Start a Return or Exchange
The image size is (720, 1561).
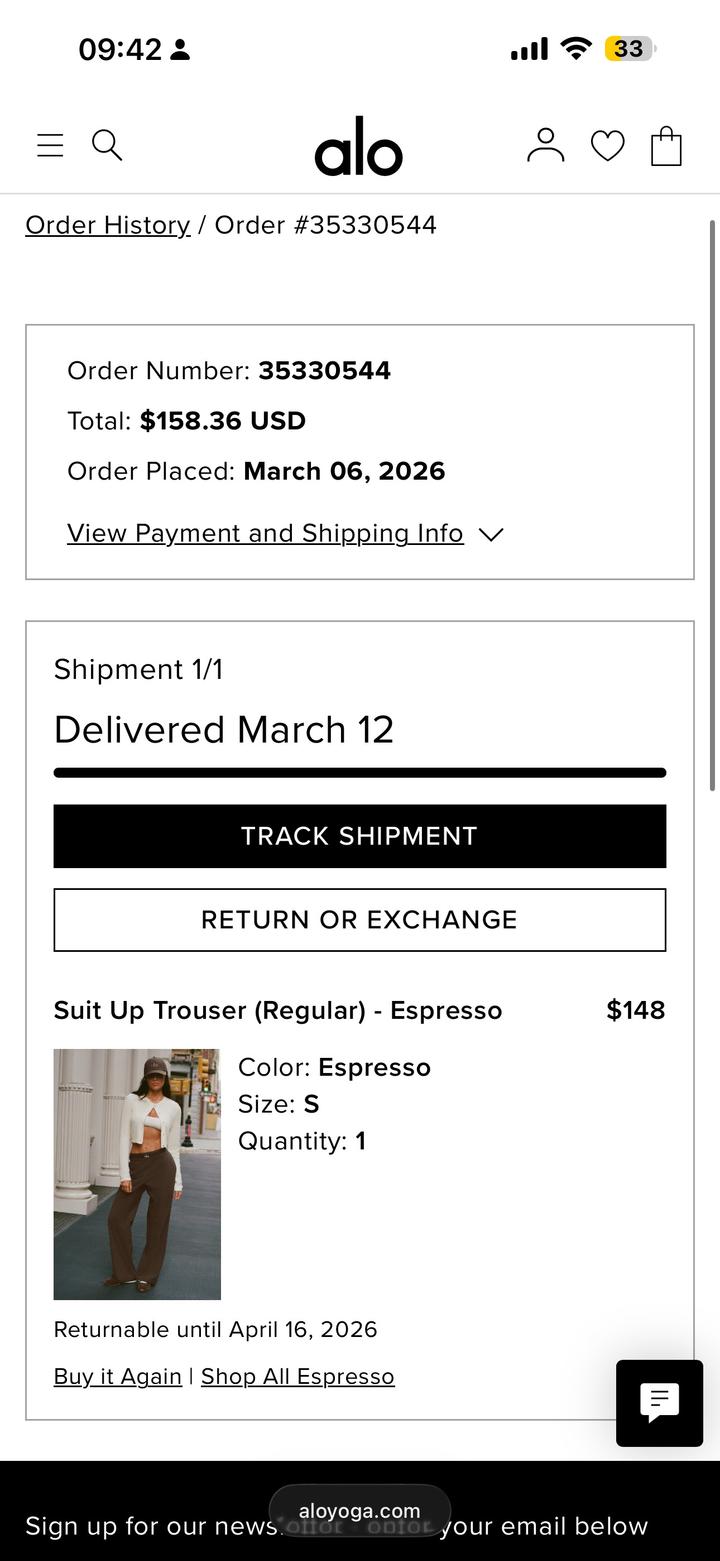359,920
